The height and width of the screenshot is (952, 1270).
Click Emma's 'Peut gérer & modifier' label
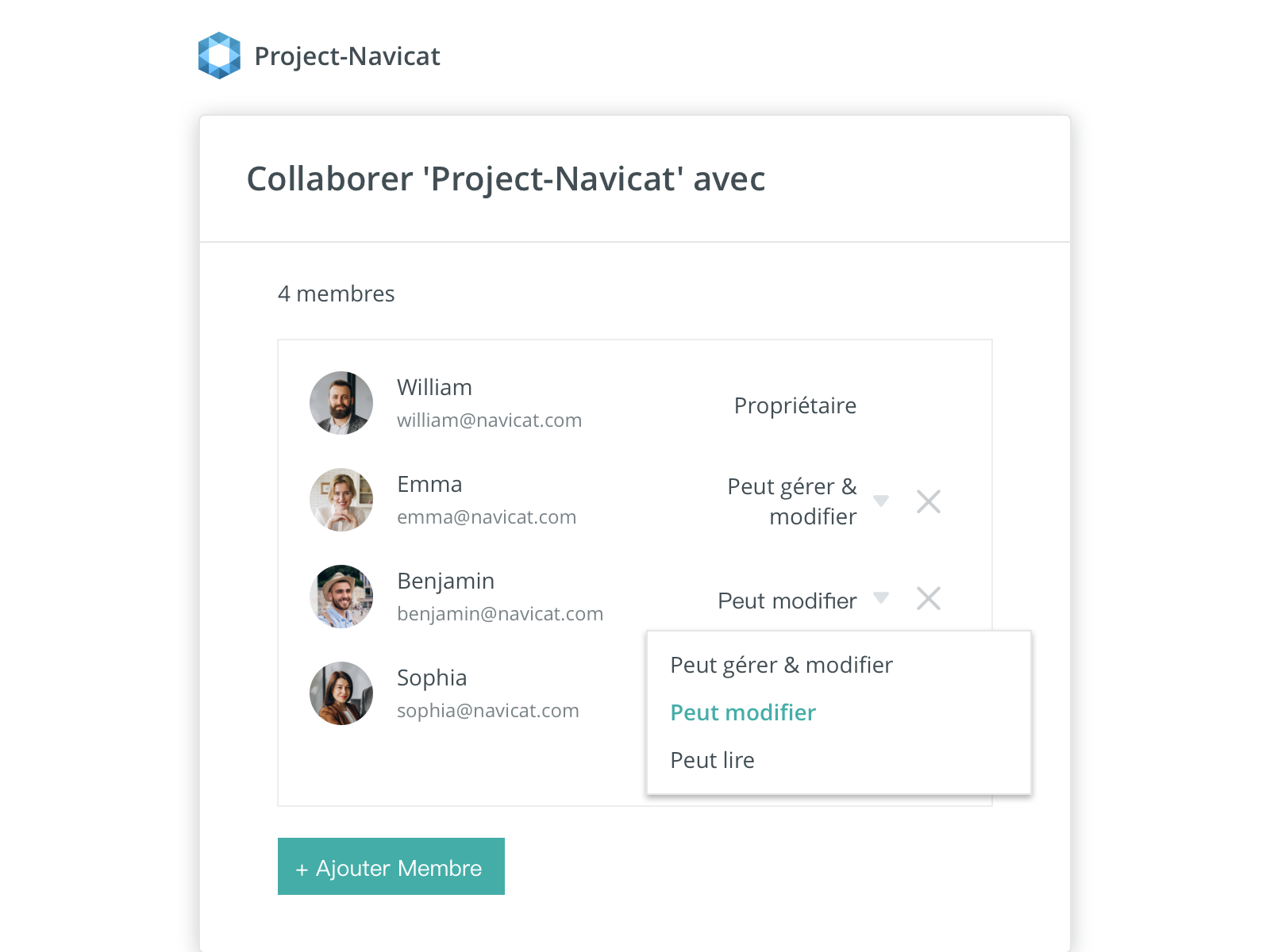pos(792,501)
